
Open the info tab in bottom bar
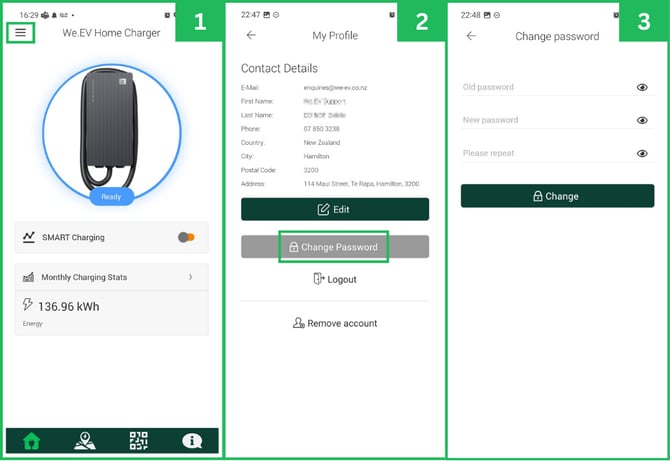(x=192, y=440)
